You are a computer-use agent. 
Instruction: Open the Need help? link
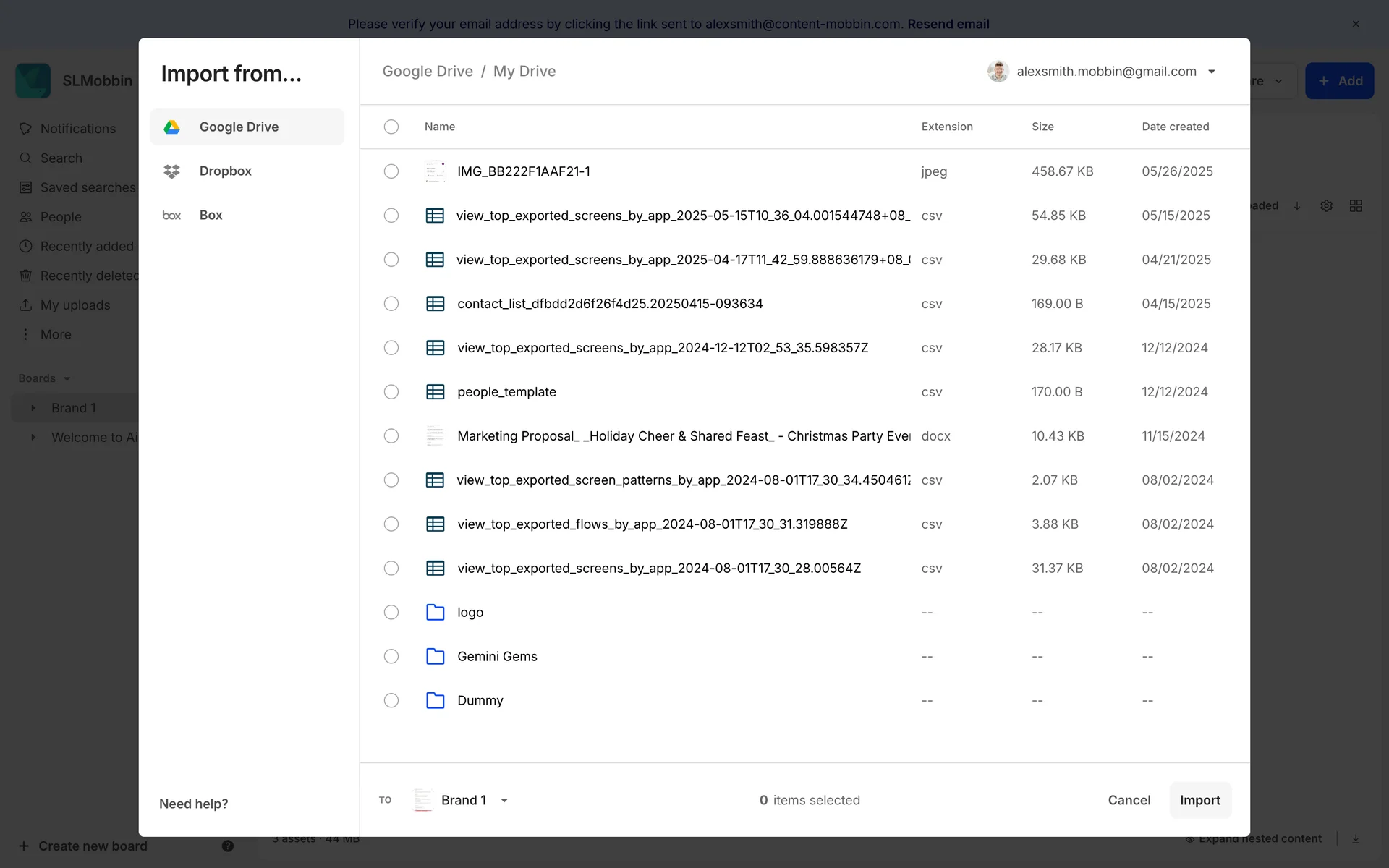click(x=193, y=804)
